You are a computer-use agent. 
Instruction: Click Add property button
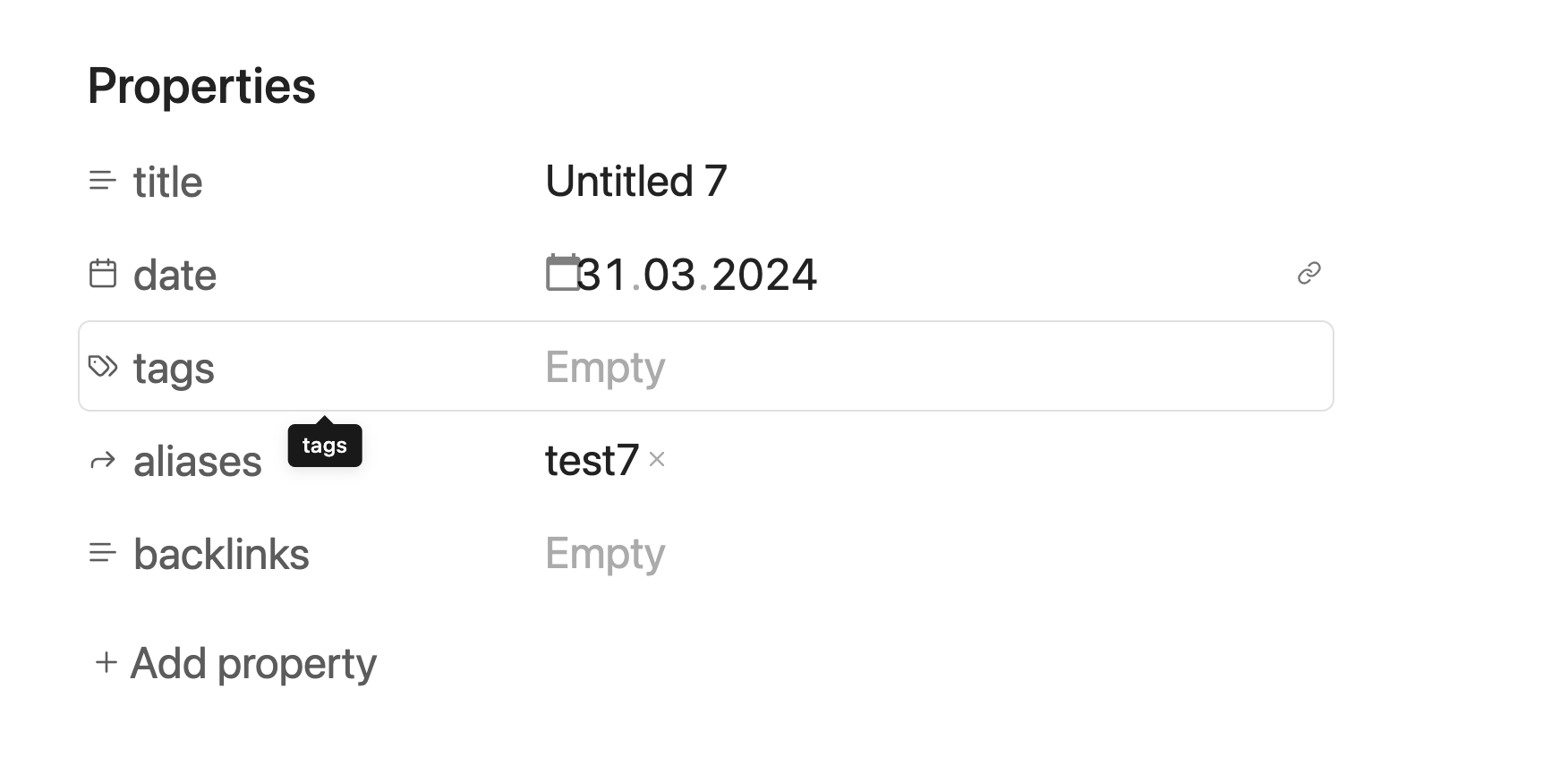coord(236,663)
